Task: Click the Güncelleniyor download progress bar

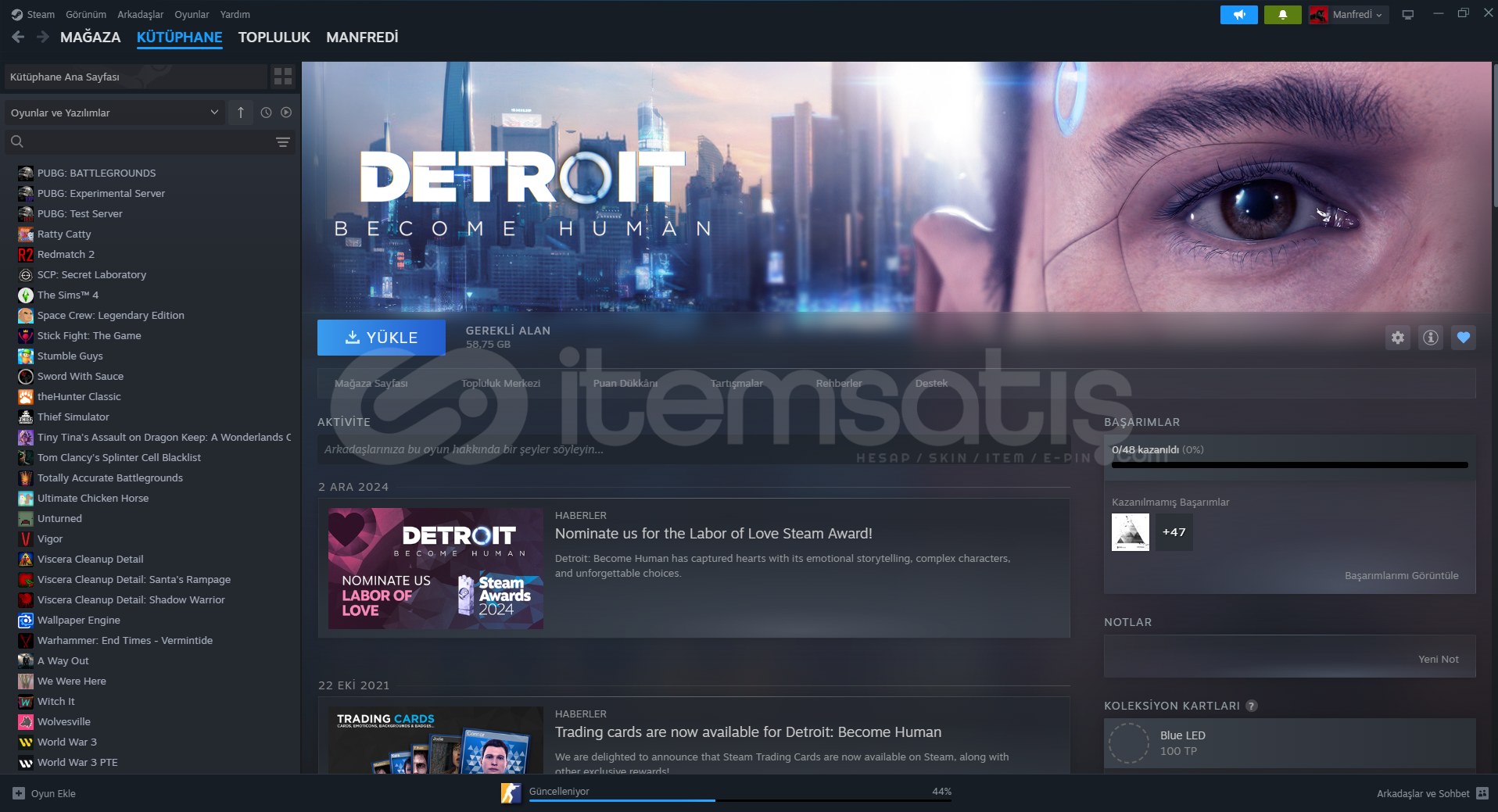Action: (x=740, y=800)
